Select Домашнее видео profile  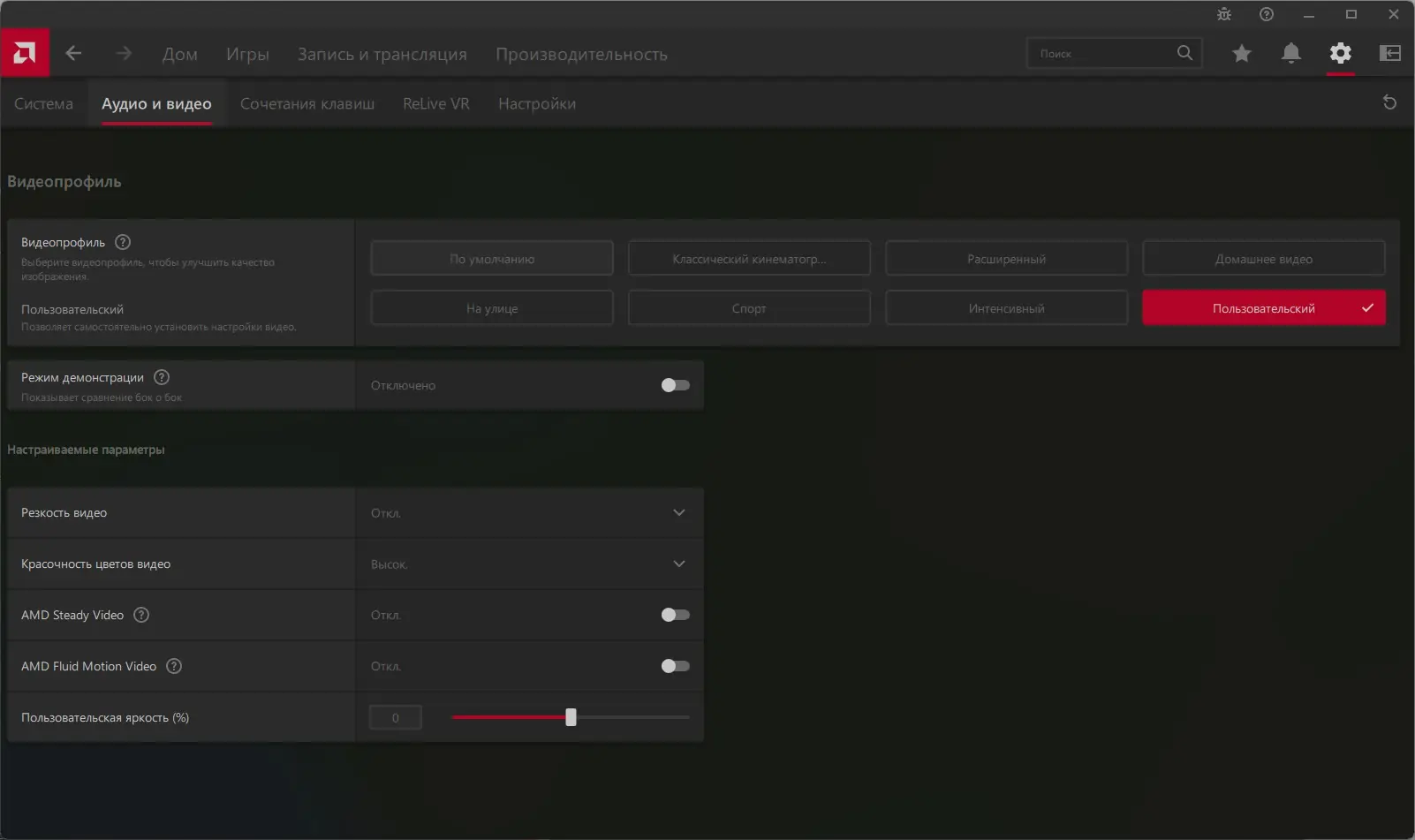[1264, 259]
